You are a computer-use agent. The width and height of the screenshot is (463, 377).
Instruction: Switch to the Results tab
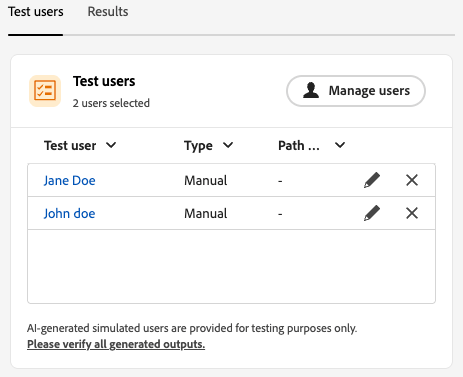[x=108, y=12]
